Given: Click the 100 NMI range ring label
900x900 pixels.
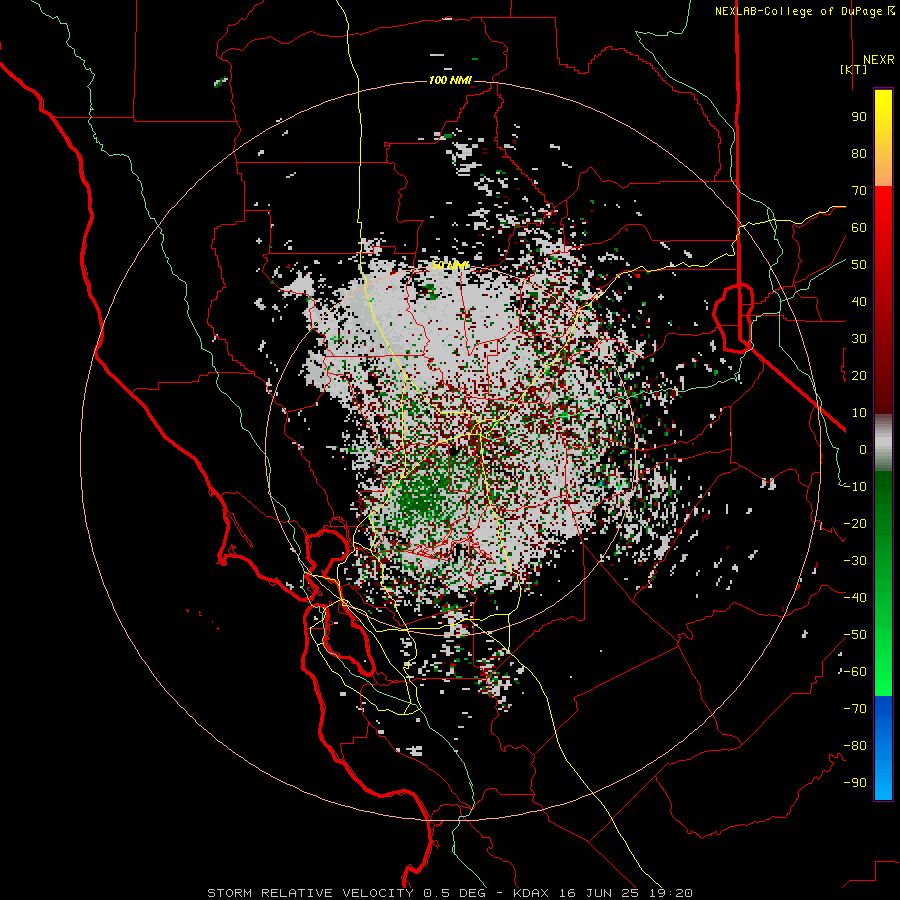Looking at the screenshot, I should (x=450, y=80).
